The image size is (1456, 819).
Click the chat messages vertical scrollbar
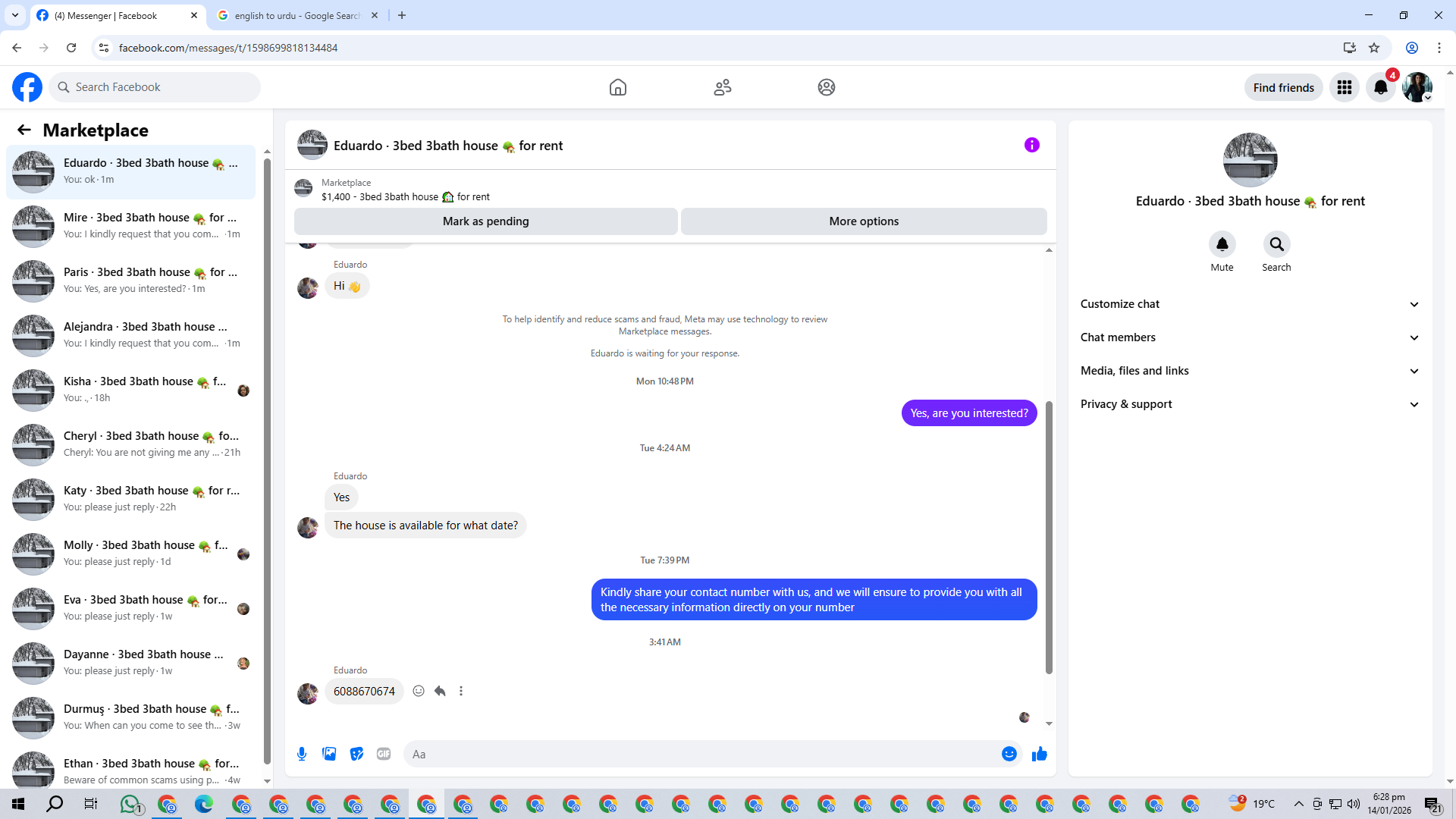point(1049,537)
